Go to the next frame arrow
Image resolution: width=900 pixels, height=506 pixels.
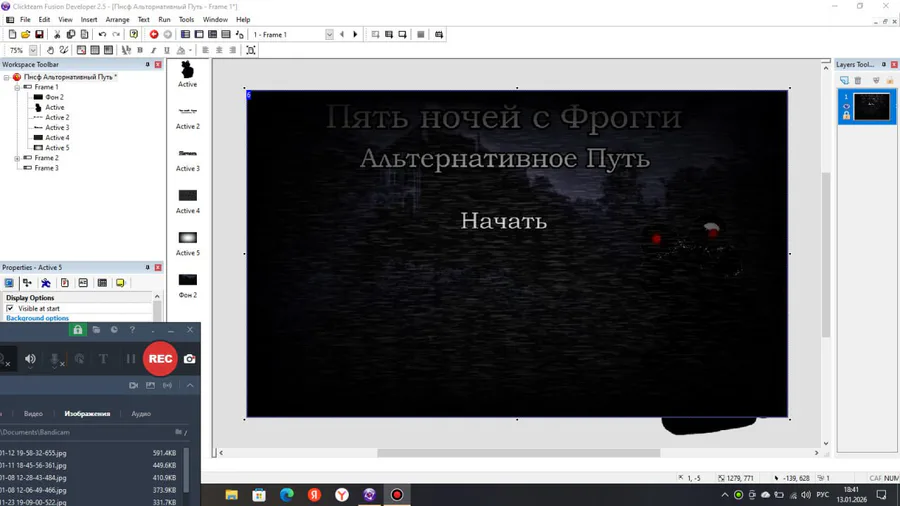click(x=355, y=34)
